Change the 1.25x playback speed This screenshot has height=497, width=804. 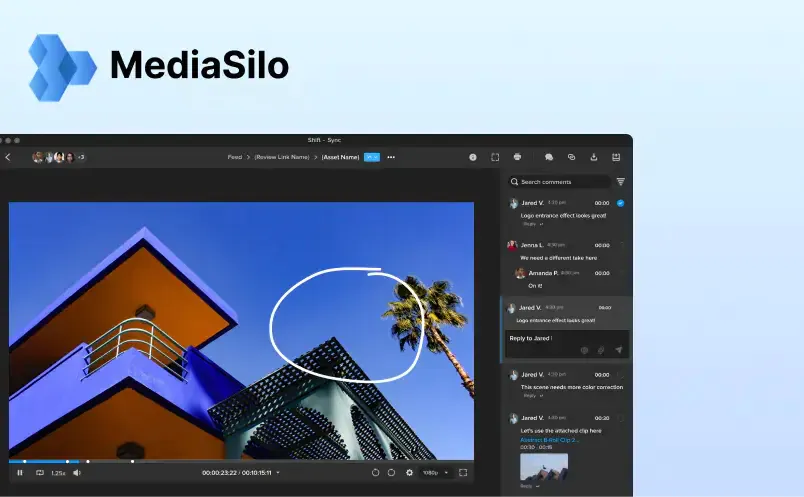coord(58,473)
